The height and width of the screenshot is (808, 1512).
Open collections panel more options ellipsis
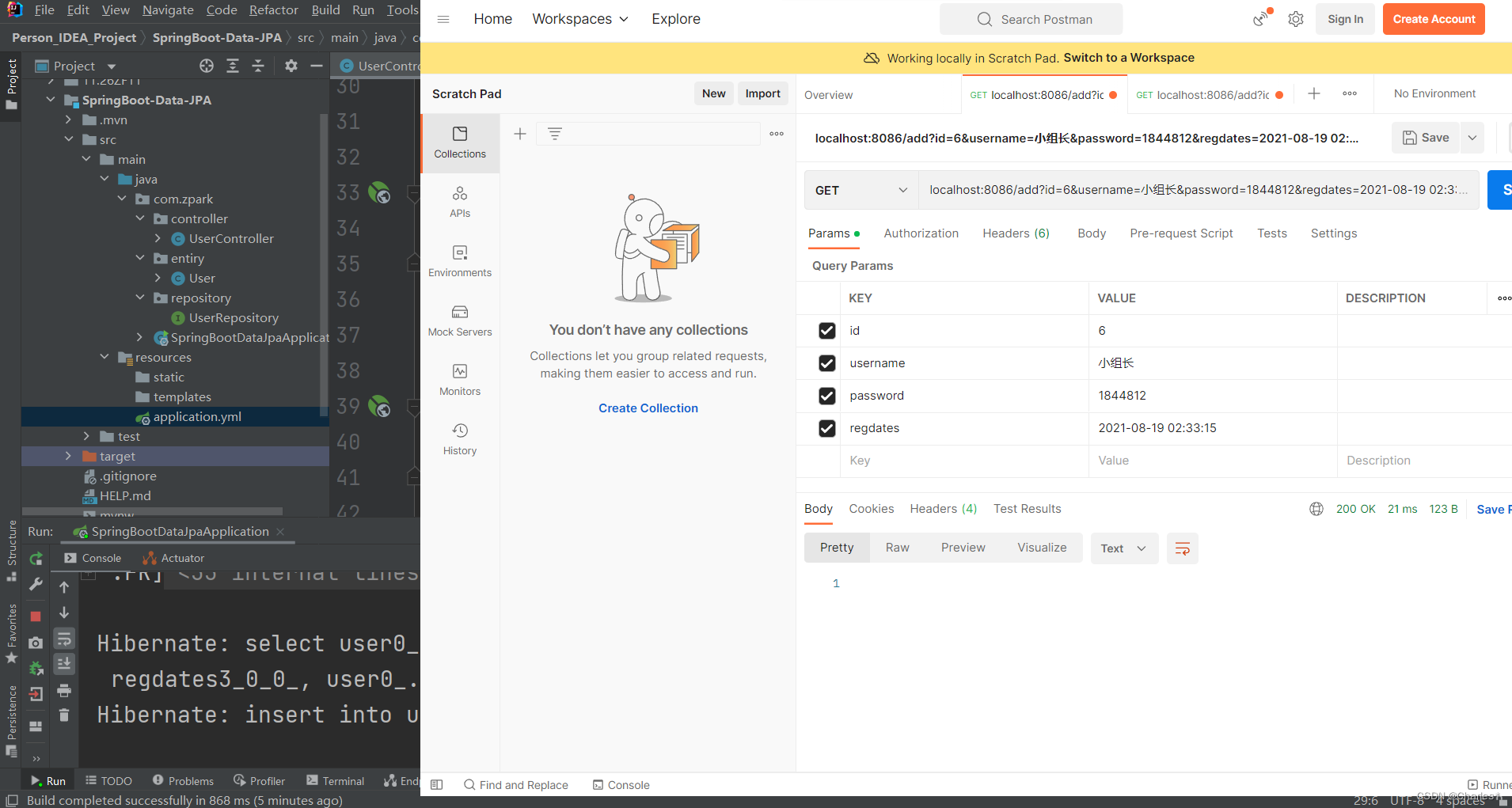(x=777, y=134)
